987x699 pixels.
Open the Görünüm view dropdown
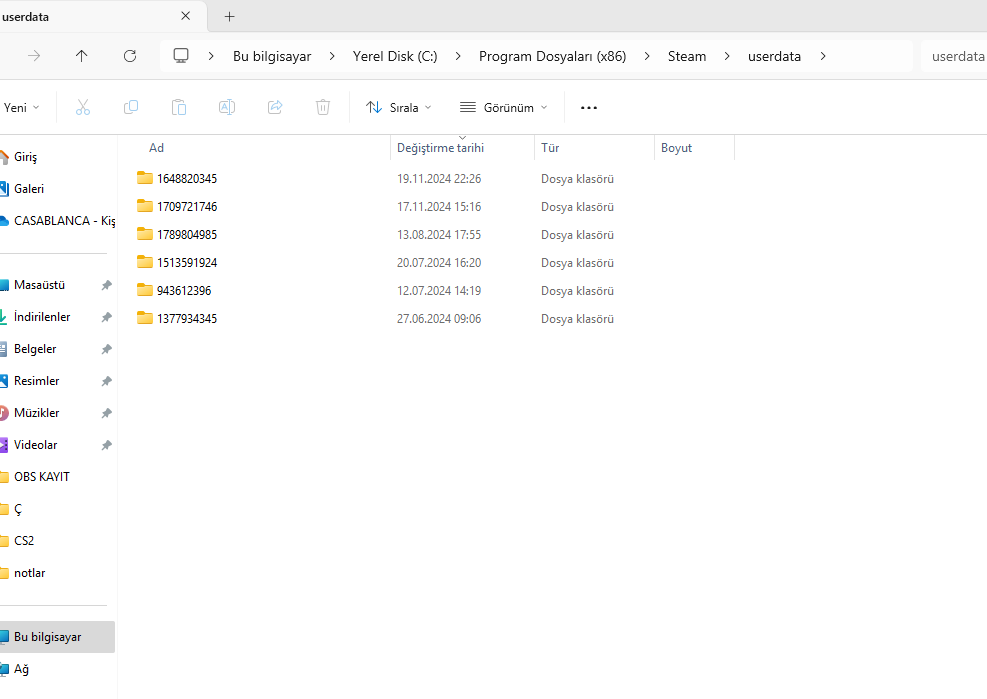(504, 108)
